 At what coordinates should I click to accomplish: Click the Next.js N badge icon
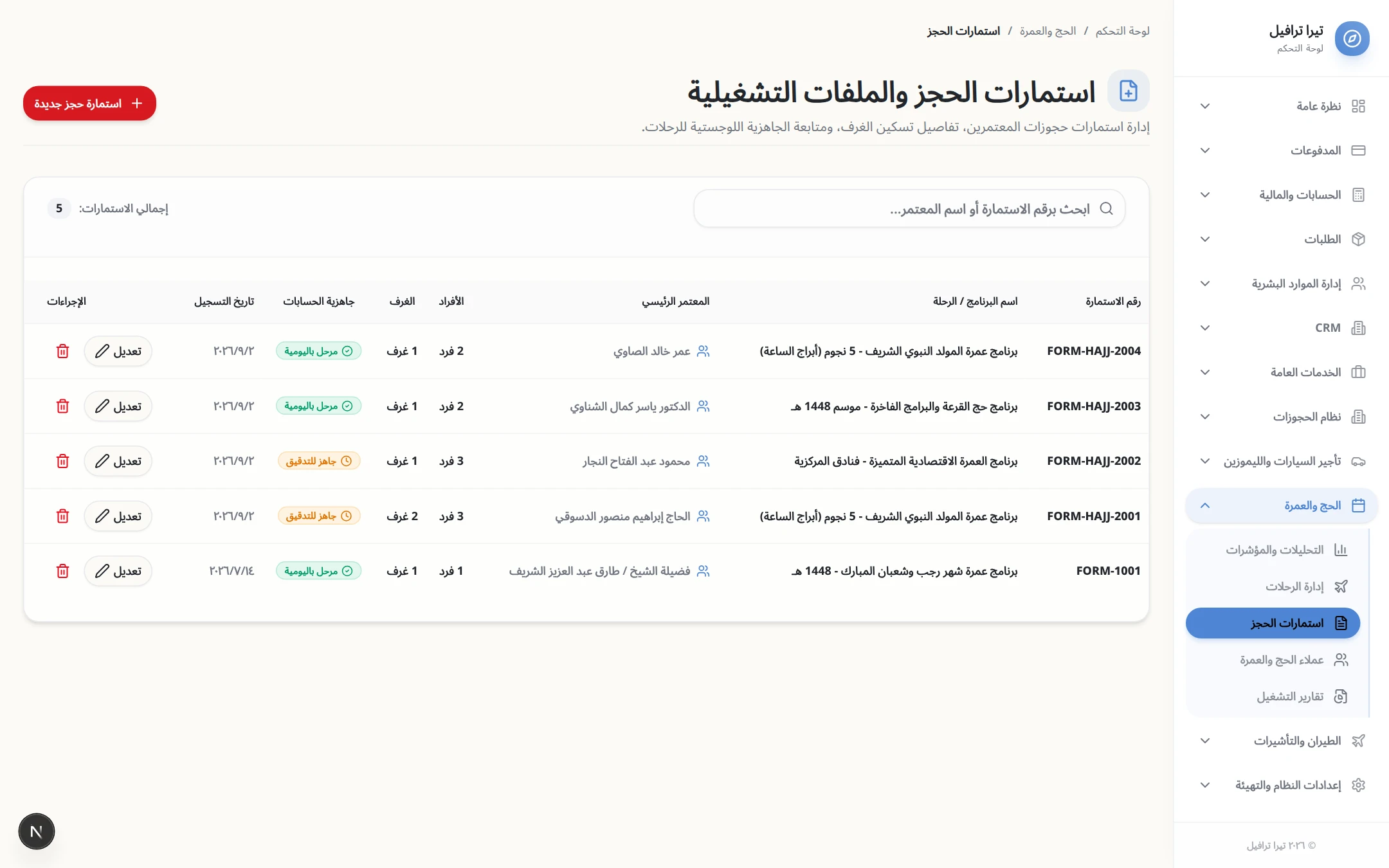[x=37, y=831]
